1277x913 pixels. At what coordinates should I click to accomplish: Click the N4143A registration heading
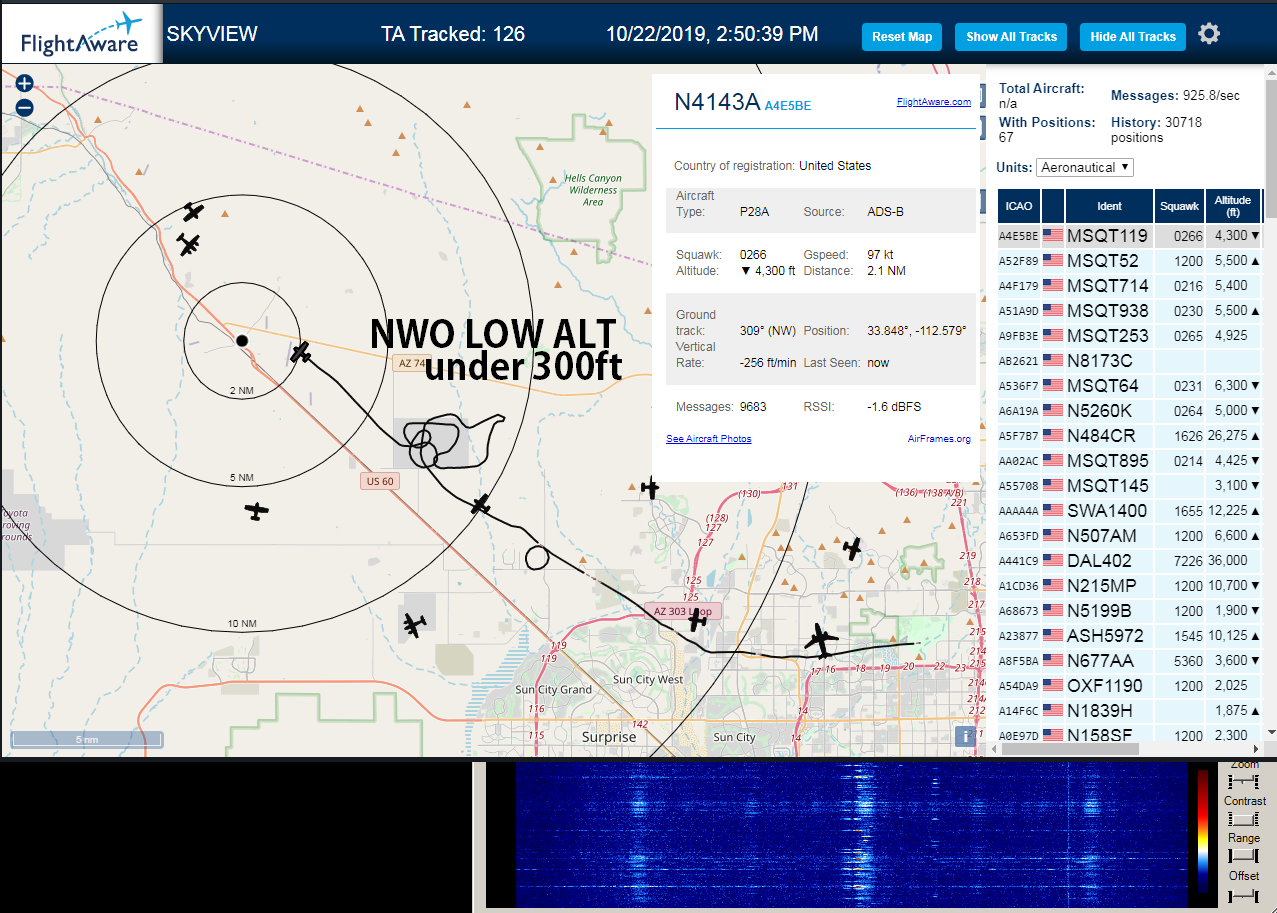pyautogui.click(x=717, y=102)
